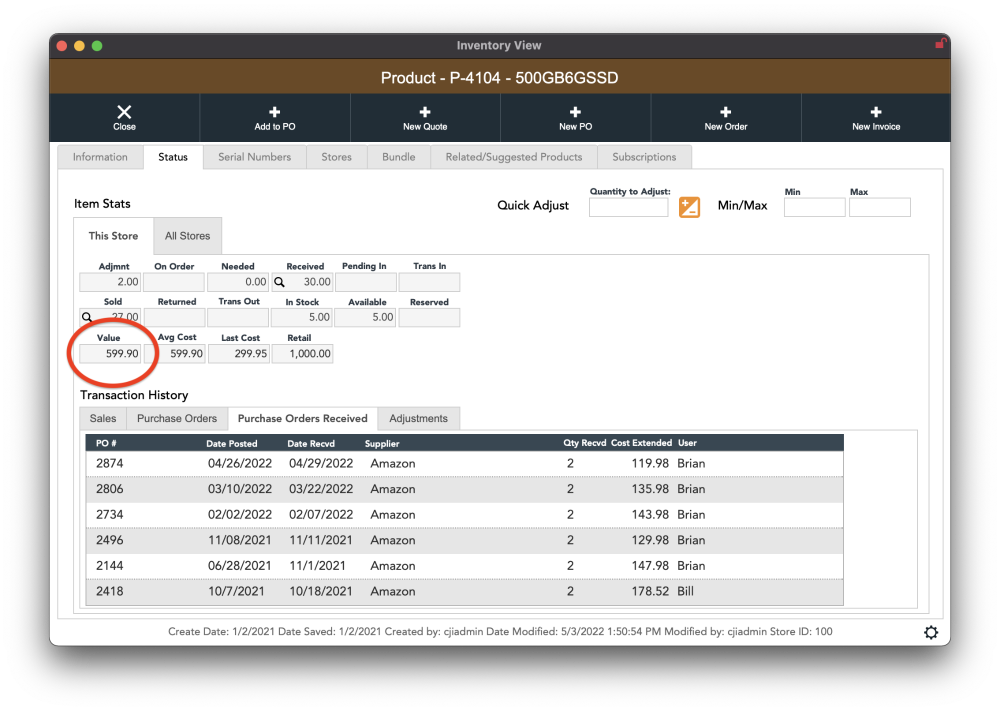Show the Adjustments transaction history tab
Image resolution: width=1000 pixels, height=711 pixels.
[x=418, y=418]
